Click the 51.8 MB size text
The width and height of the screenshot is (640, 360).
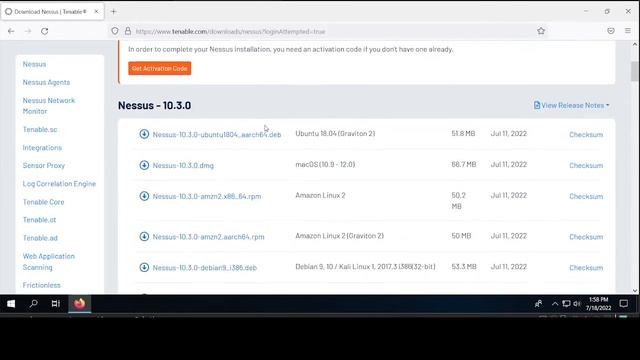coord(463,133)
